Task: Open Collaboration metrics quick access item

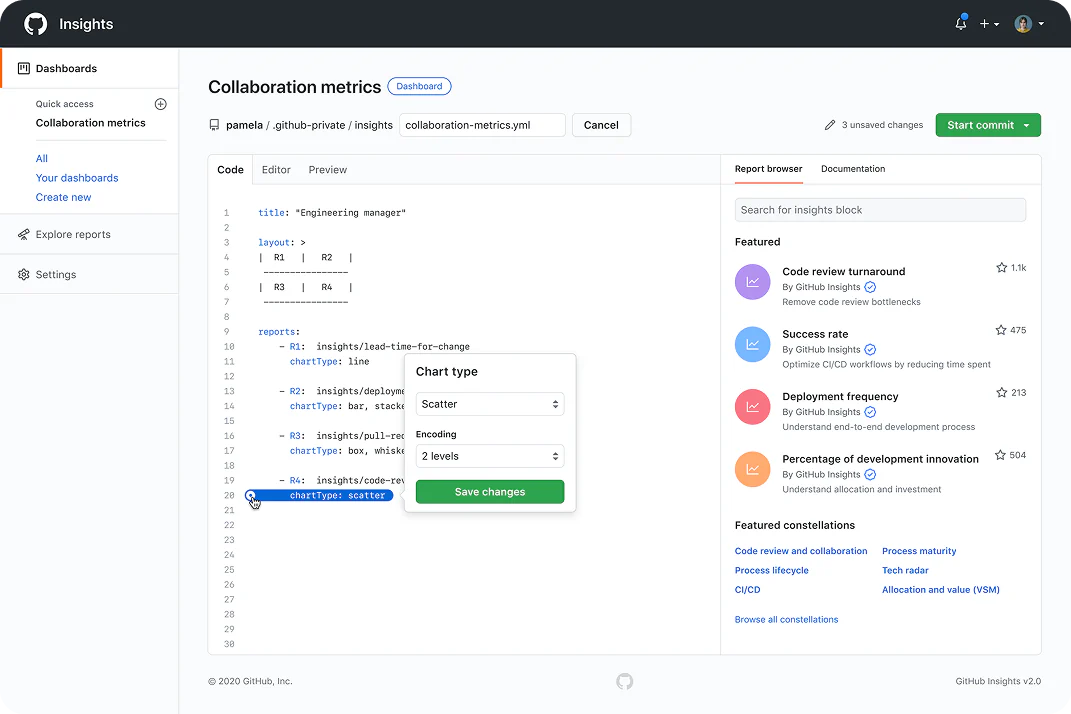Action: (x=91, y=123)
